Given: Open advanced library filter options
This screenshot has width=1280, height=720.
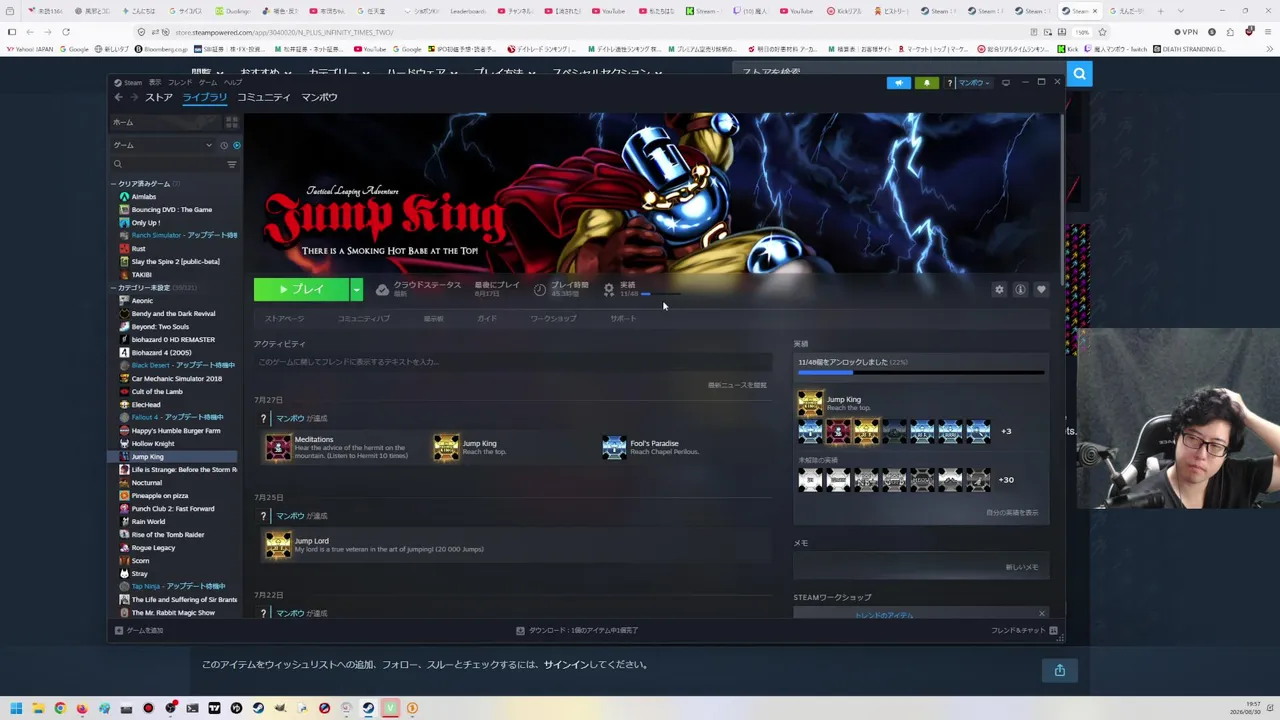Looking at the screenshot, I should [232, 164].
